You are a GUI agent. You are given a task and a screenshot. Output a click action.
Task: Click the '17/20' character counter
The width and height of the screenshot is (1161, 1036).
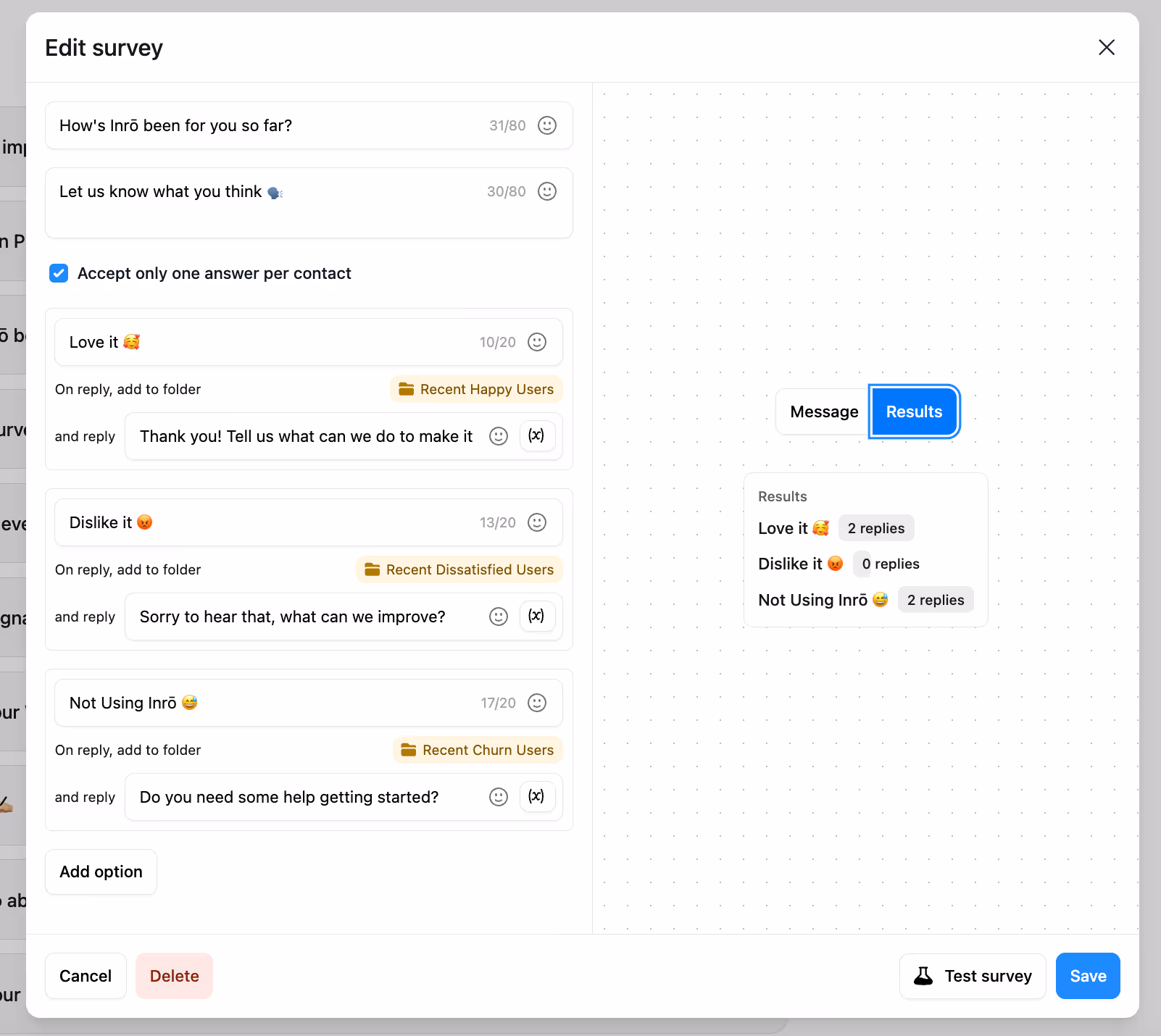coord(499,703)
